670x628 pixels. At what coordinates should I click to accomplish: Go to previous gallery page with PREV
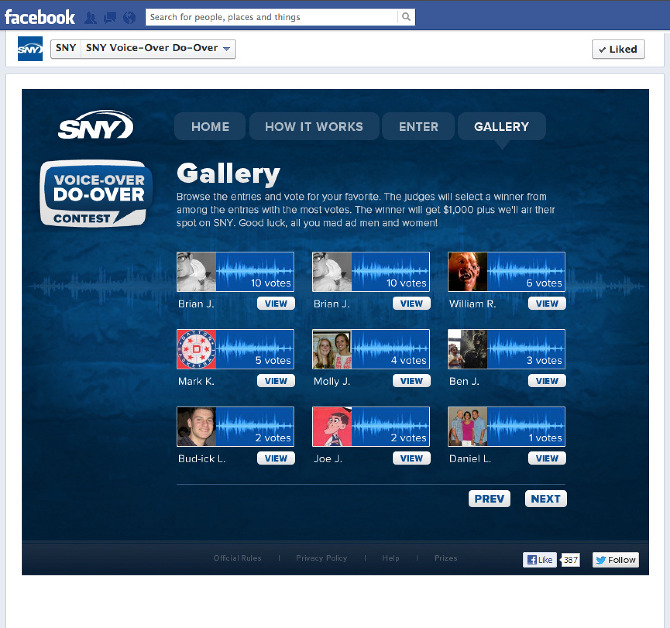[489, 499]
